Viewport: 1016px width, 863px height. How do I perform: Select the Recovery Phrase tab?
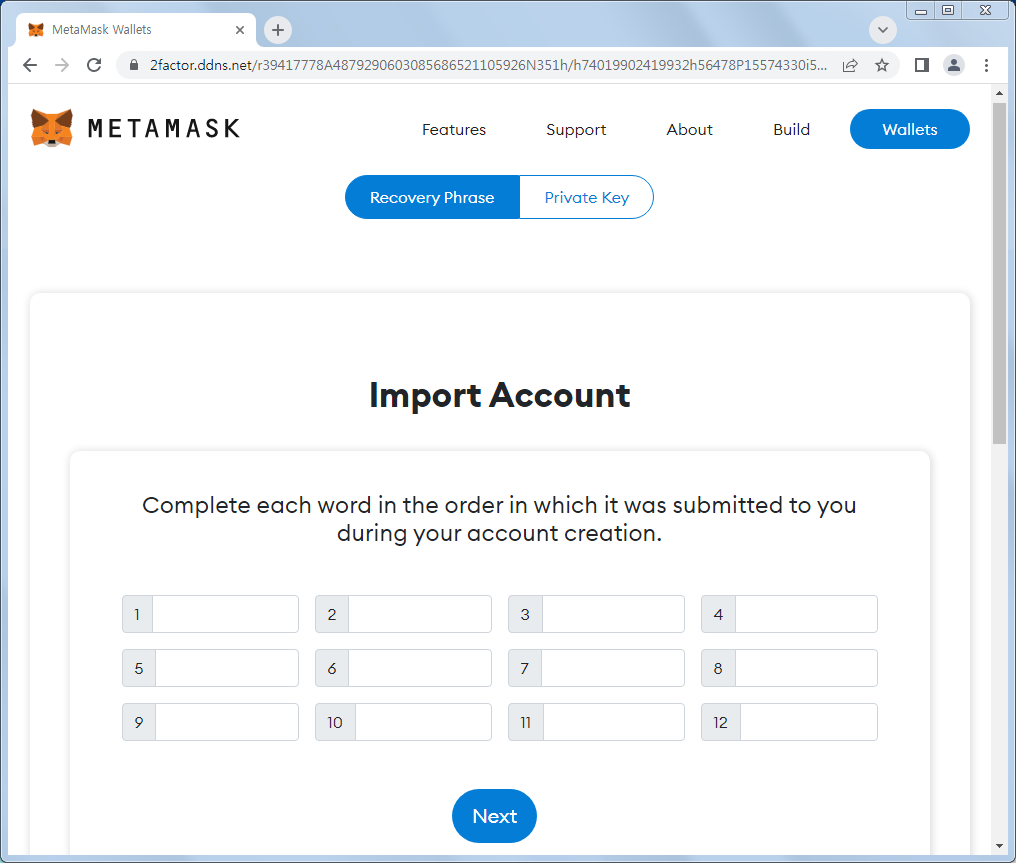pyautogui.click(x=432, y=197)
